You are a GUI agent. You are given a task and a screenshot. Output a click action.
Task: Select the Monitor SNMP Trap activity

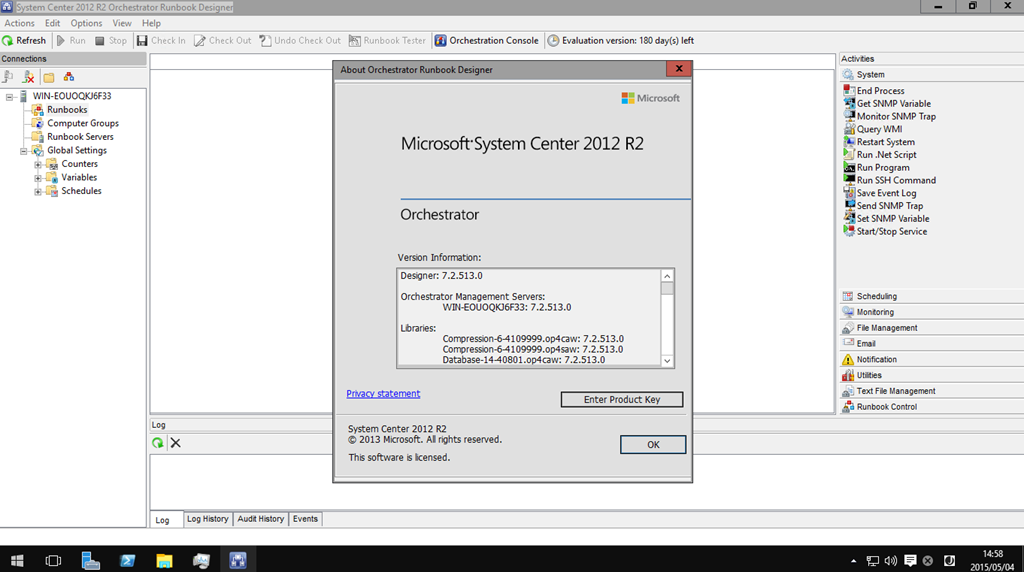pyautogui.click(x=889, y=116)
